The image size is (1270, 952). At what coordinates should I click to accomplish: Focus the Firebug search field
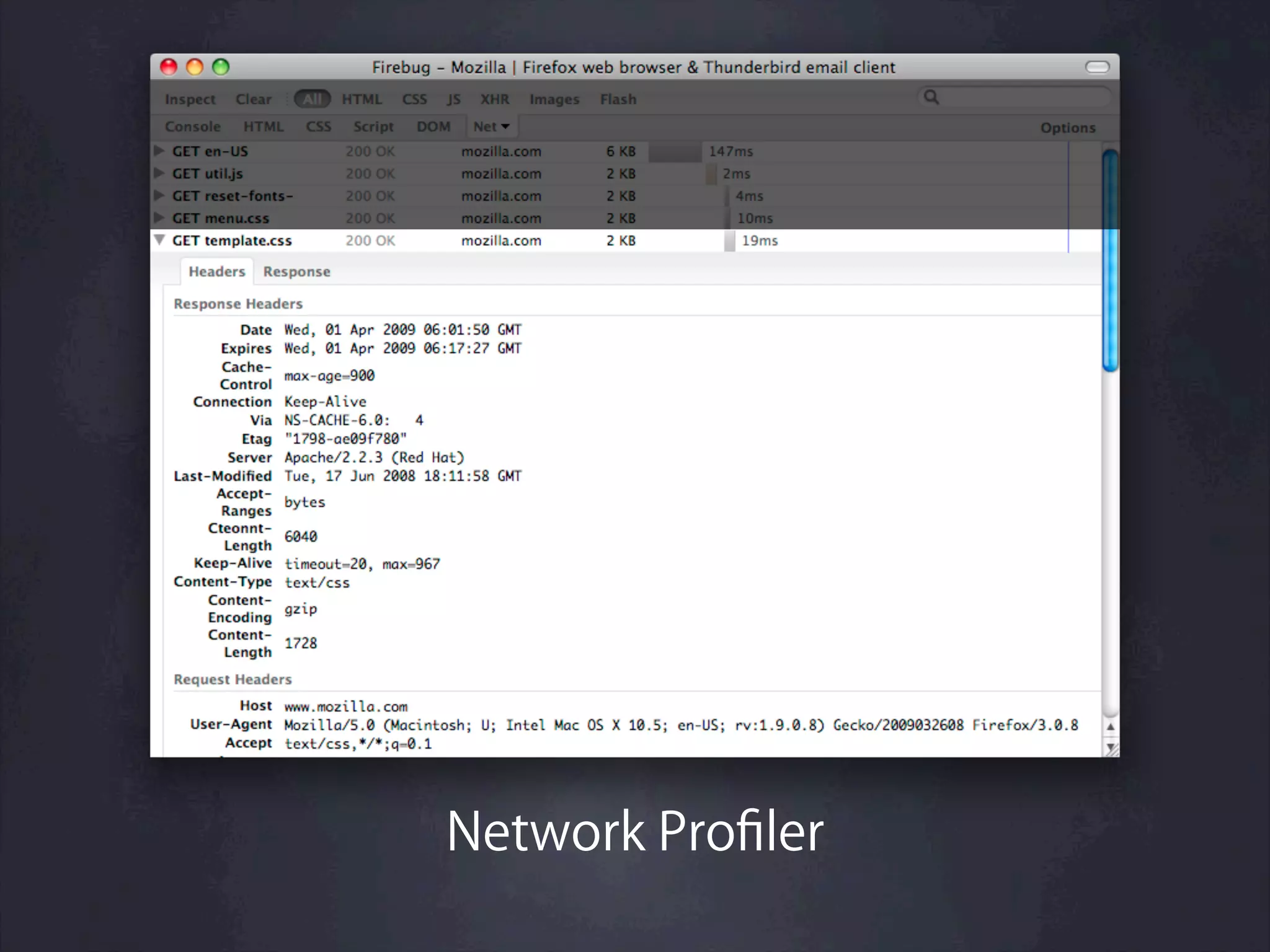point(1014,97)
